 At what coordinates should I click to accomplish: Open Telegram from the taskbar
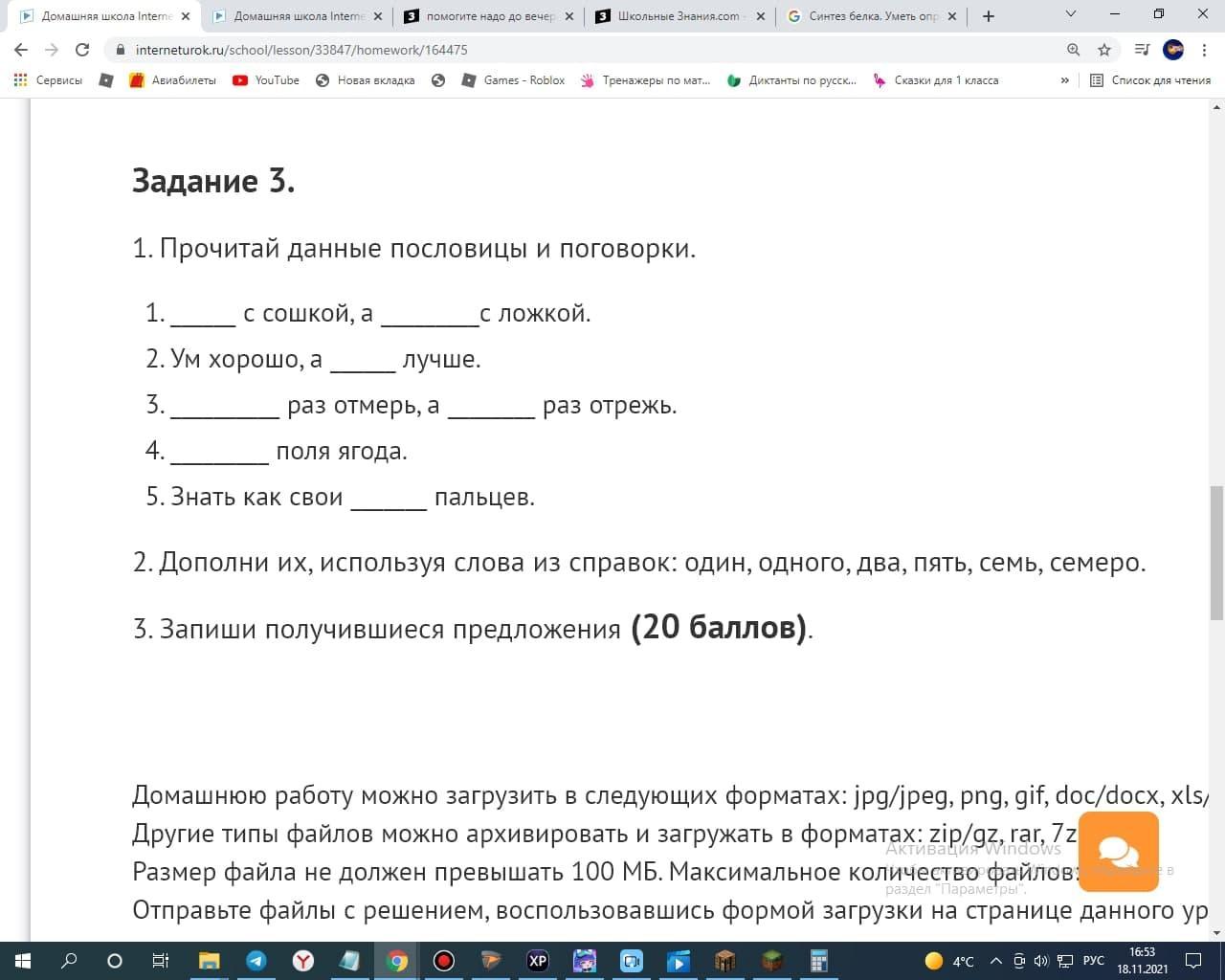click(x=256, y=961)
